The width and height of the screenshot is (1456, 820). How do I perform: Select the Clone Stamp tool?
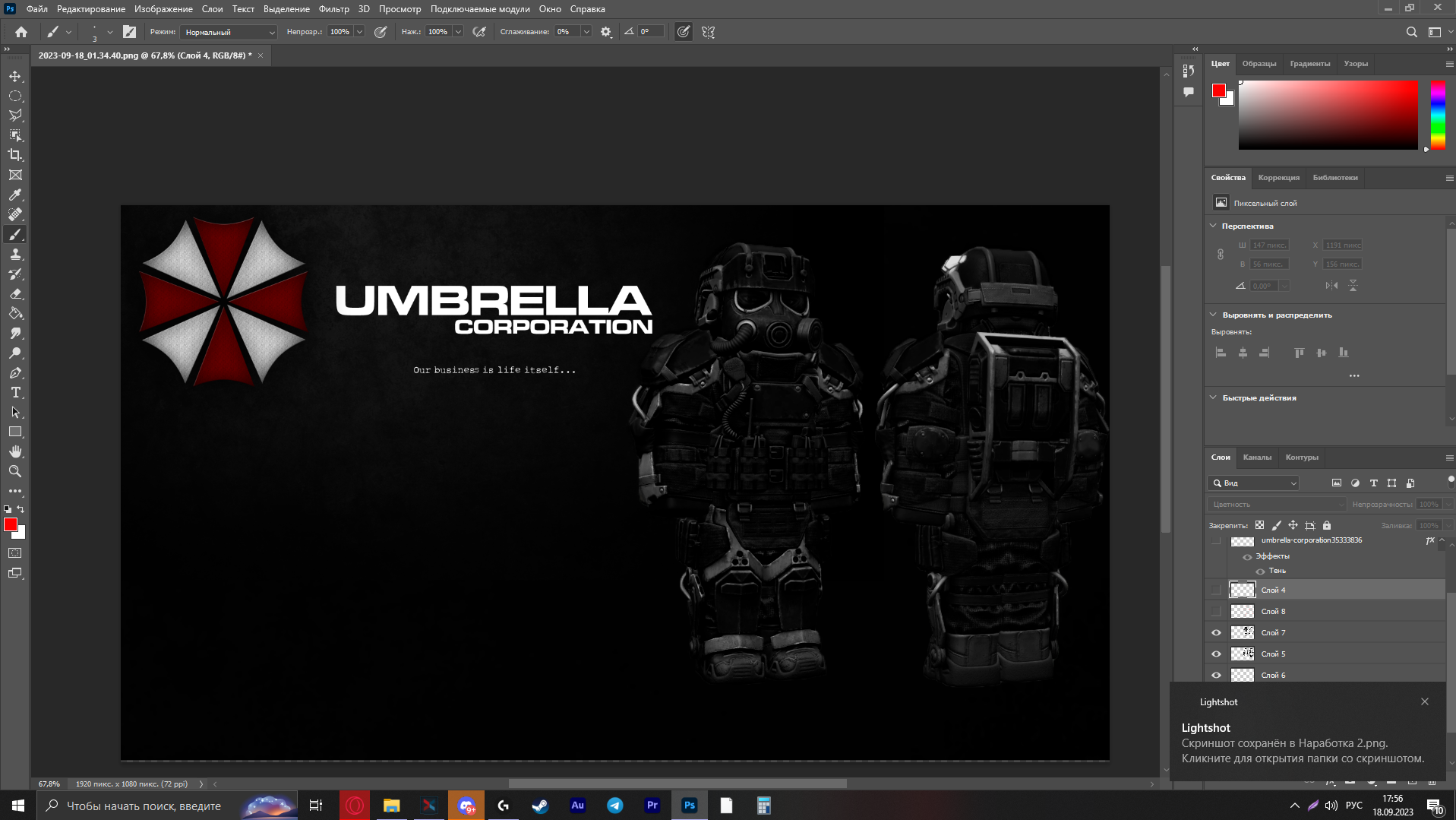pos(15,254)
